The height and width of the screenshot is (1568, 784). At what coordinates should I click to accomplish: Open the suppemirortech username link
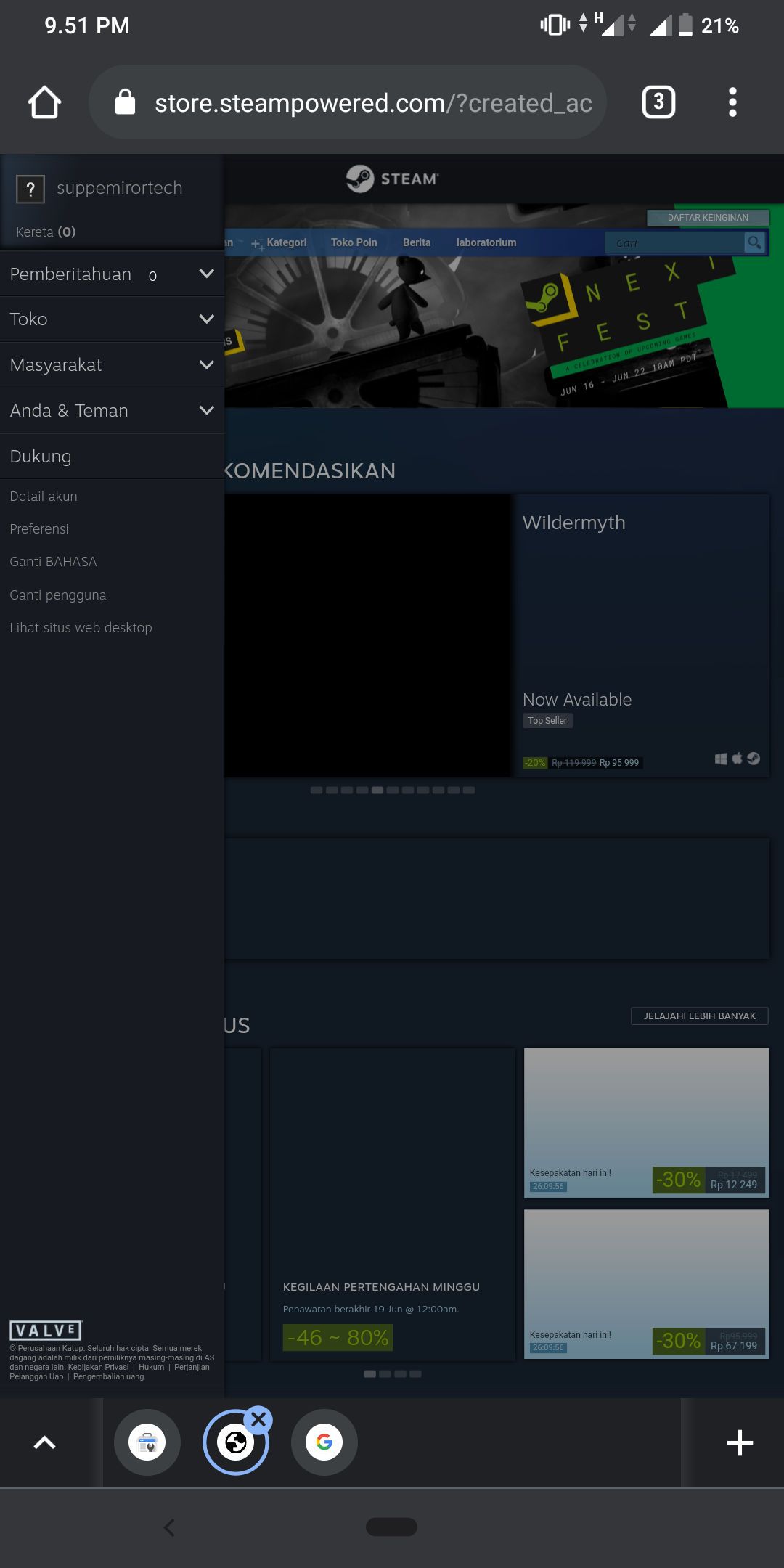(x=120, y=188)
